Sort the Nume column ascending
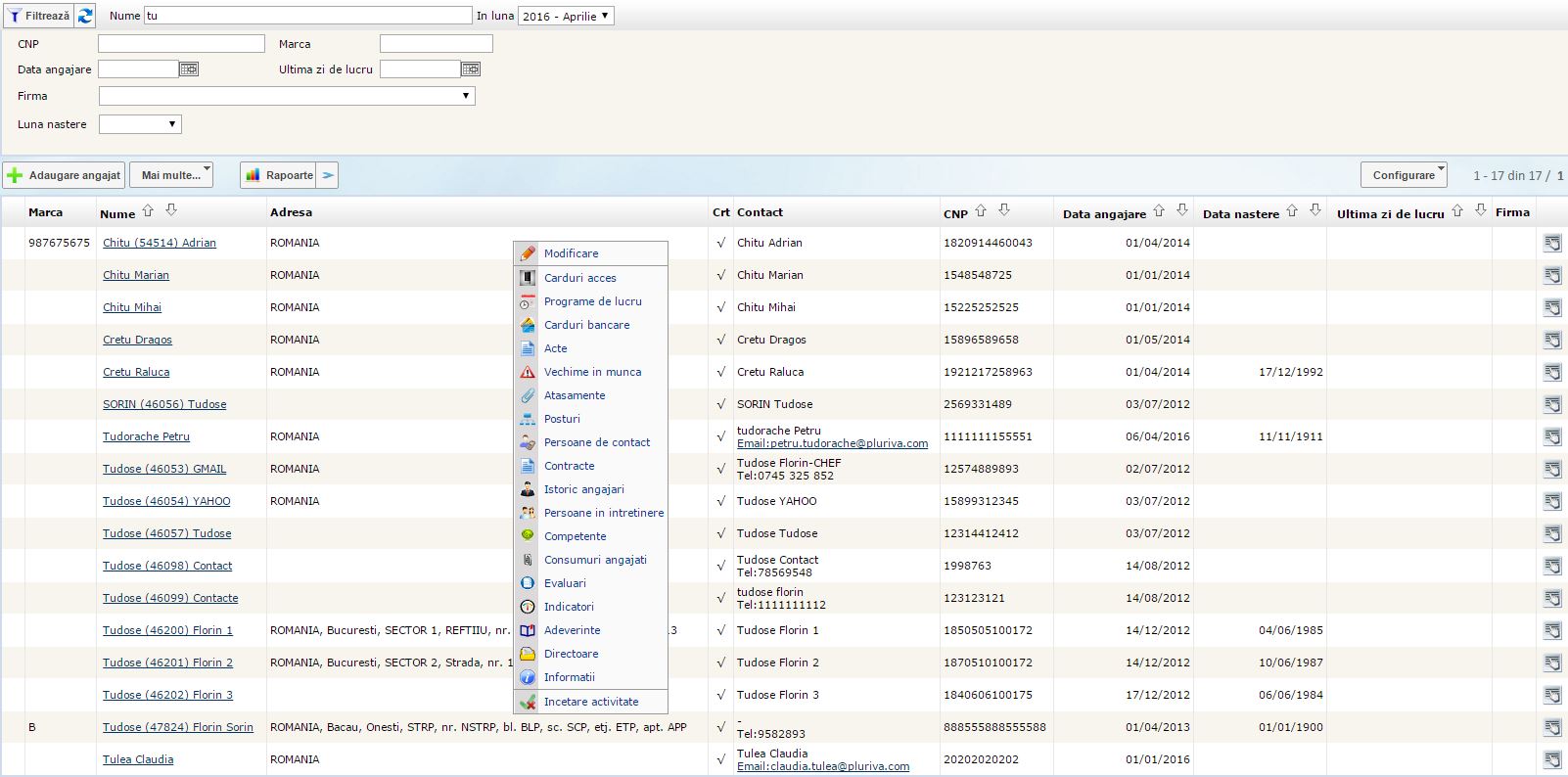Viewport: 1568px width, 777px height. click(148, 210)
